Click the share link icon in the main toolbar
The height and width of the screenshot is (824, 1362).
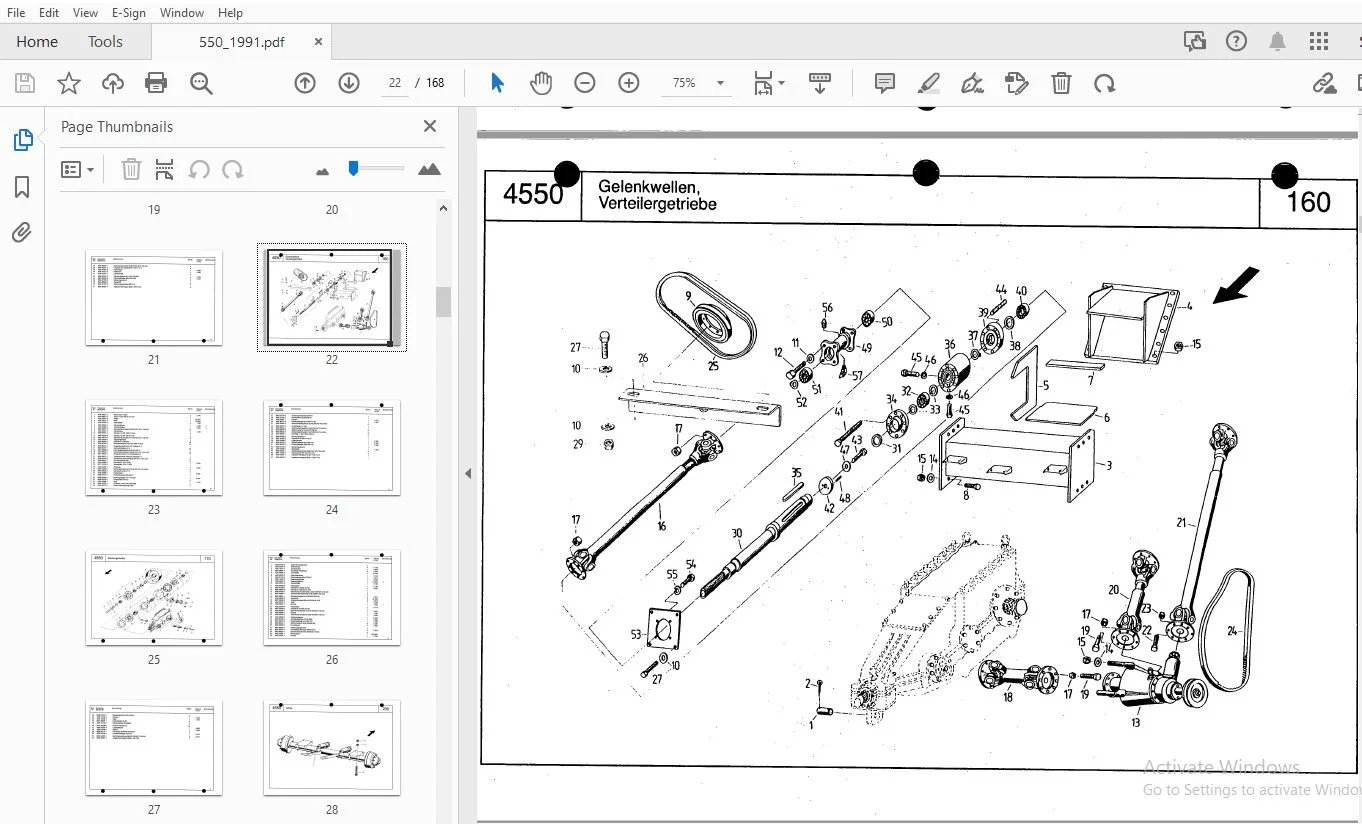(x=1325, y=83)
